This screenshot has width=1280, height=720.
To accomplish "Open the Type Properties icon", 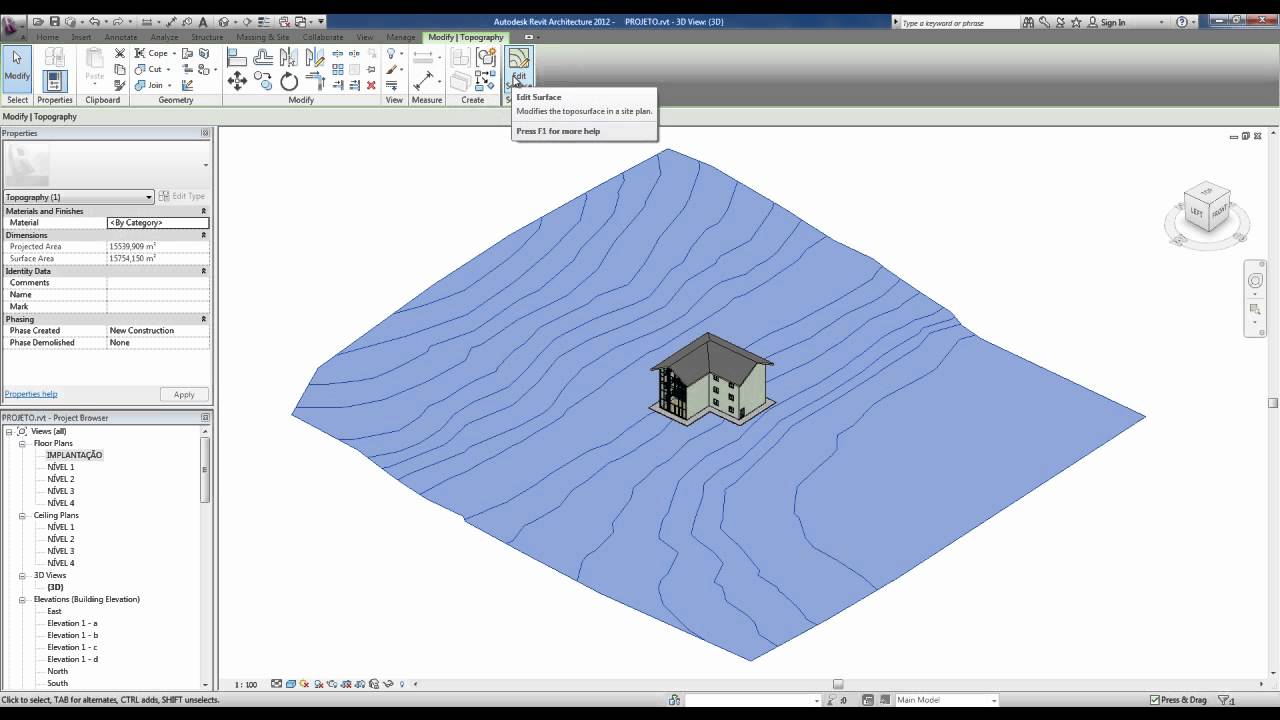I will 55,57.
